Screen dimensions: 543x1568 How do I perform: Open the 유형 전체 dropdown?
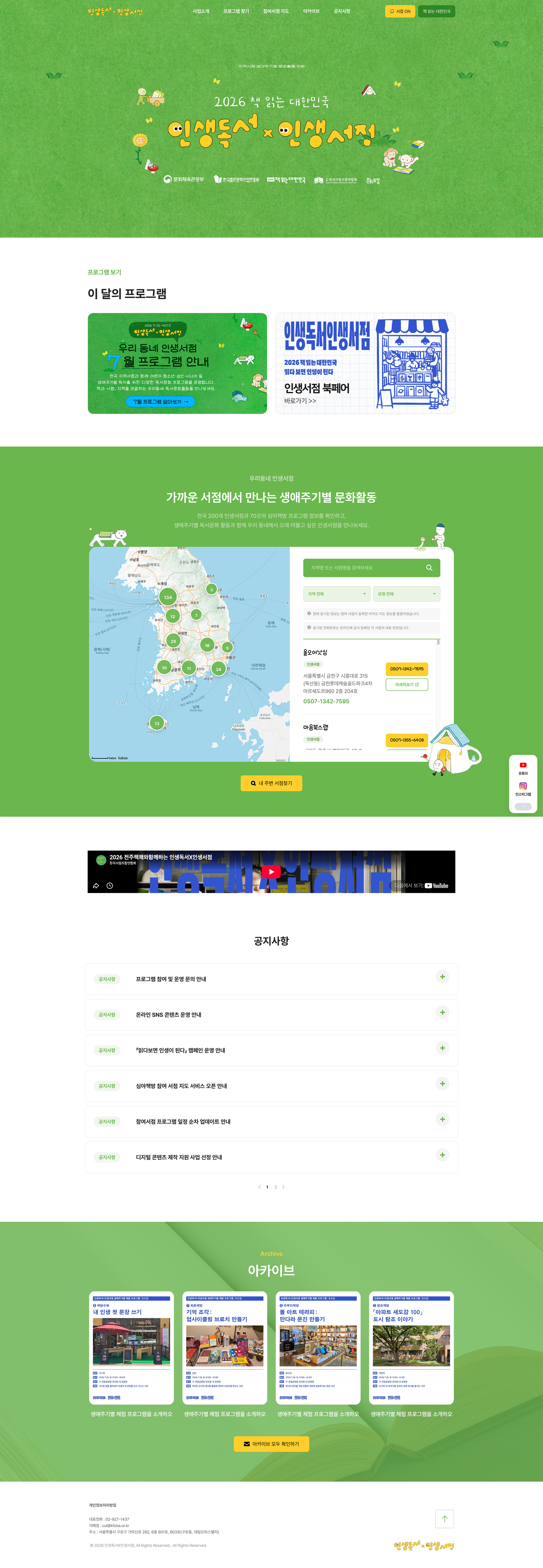tap(407, 594)
